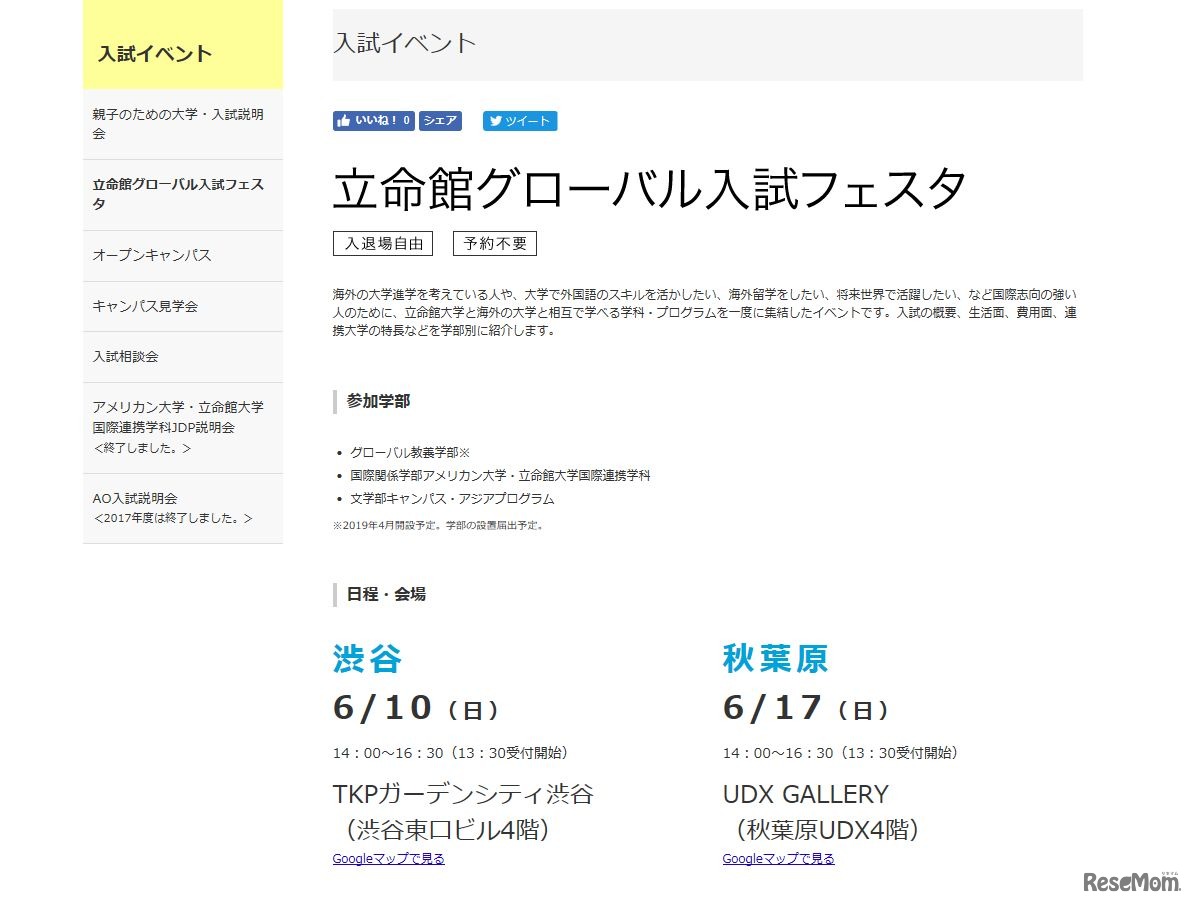Click the 入退場自由 tag label
The height and width of the screenshot is (905, 1194).
(383, 244)
